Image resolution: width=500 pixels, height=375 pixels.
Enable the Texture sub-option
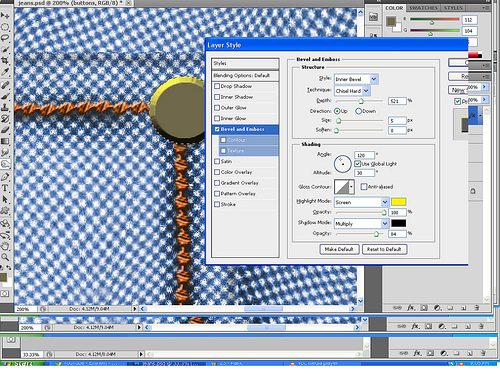pyautogui.click(x=223, y=151)
